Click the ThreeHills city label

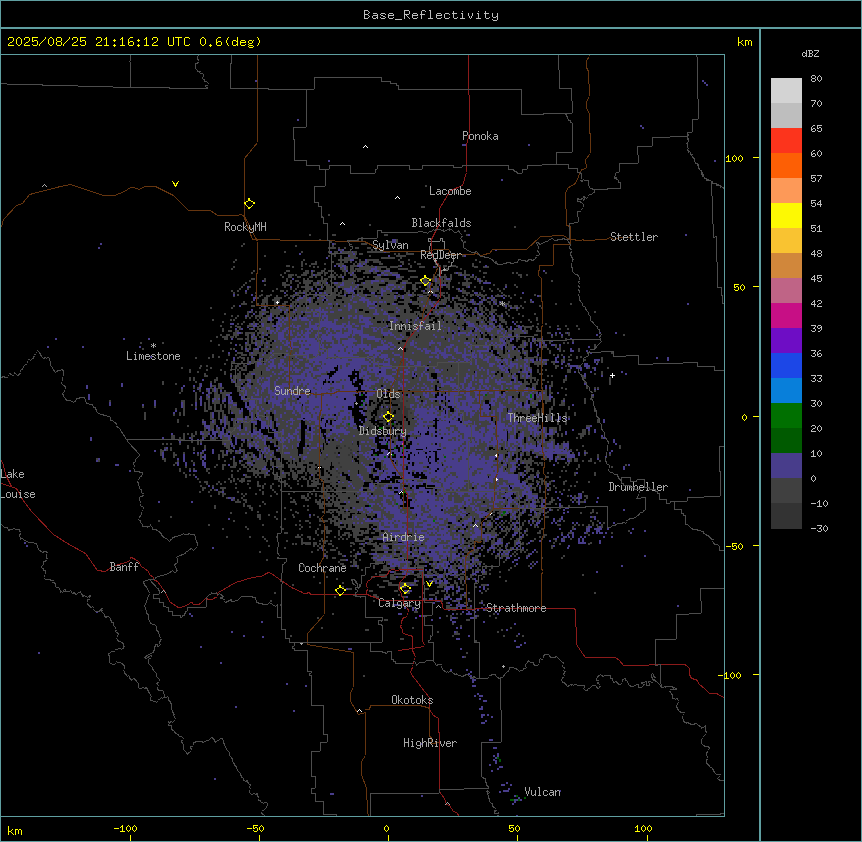pos(537,418)
